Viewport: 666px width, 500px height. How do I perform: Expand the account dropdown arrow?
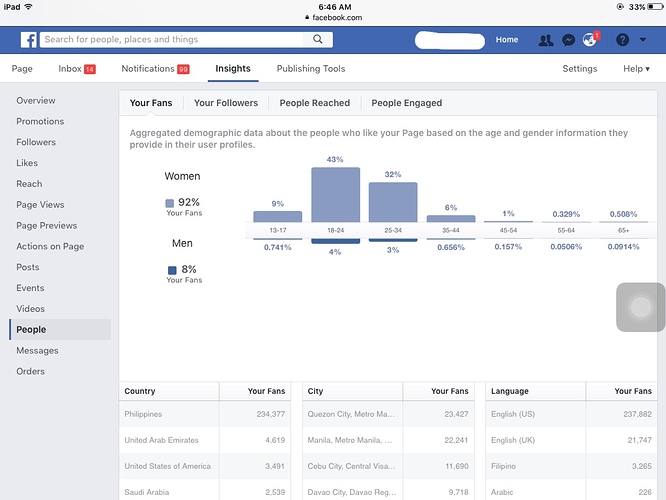click(643, 40)
